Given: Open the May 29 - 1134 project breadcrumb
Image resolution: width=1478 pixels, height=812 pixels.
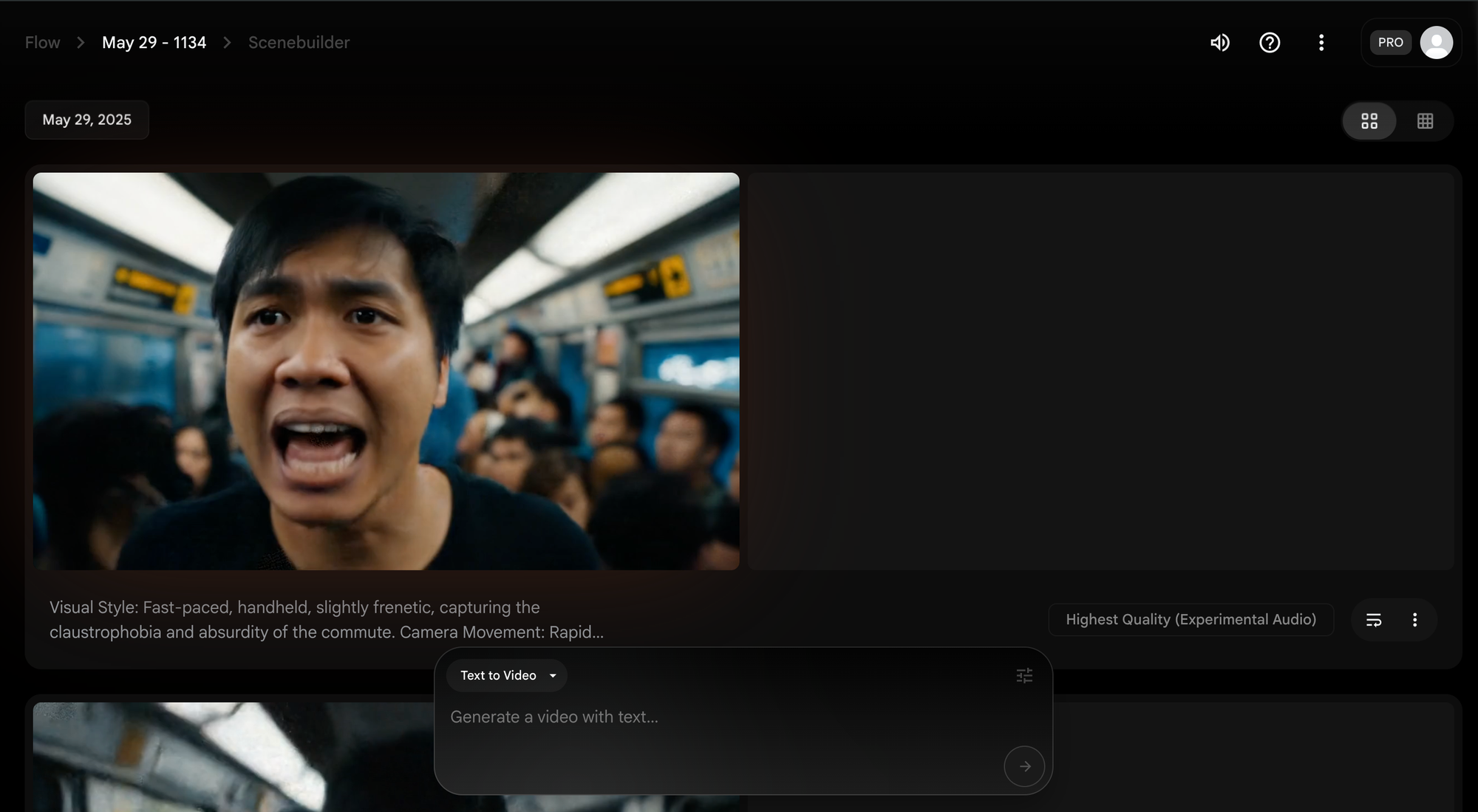Looking at the screenshot, I should click(x=154, y=43).
